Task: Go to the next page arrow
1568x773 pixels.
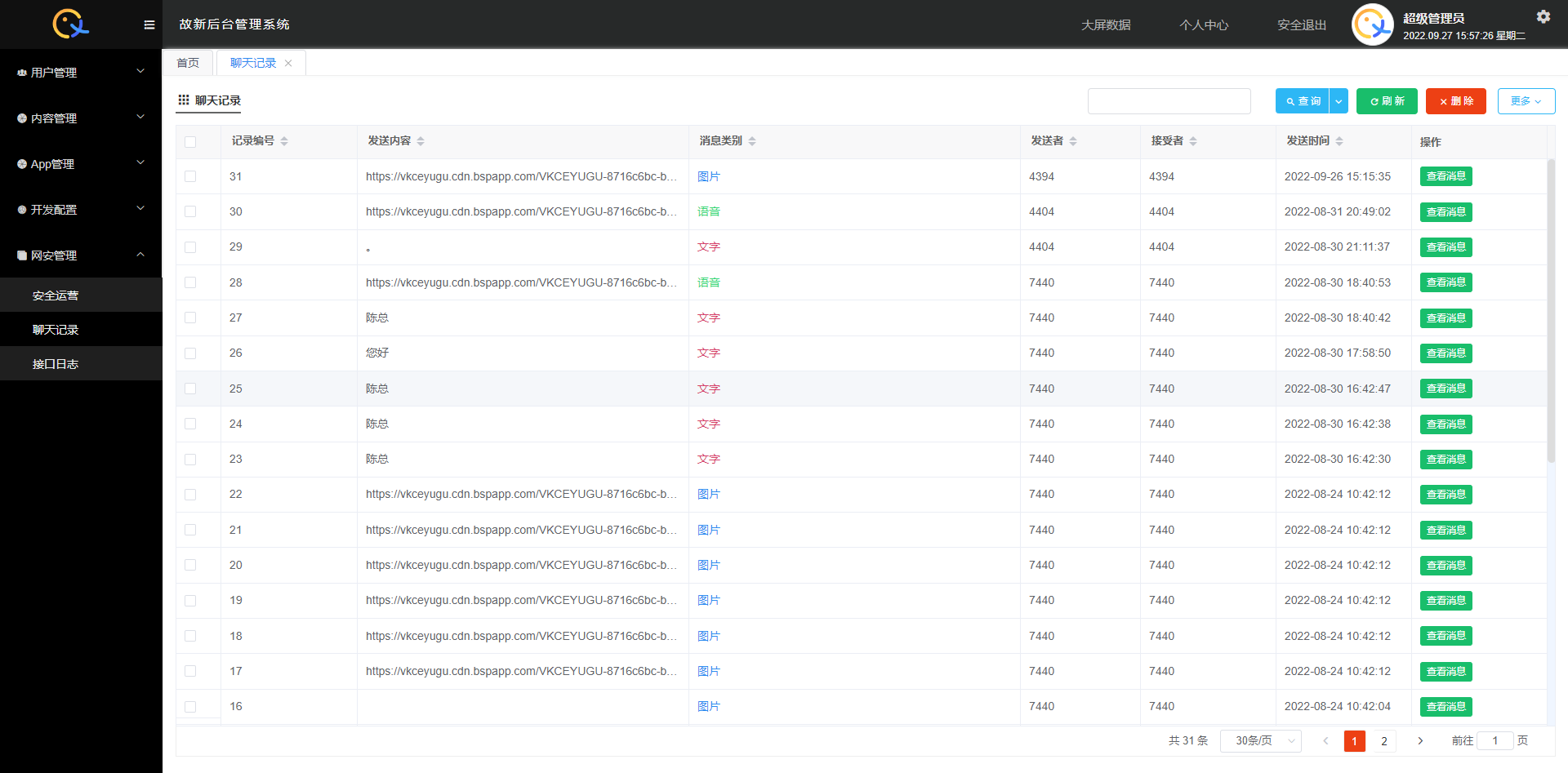Action: point(1420,740)
